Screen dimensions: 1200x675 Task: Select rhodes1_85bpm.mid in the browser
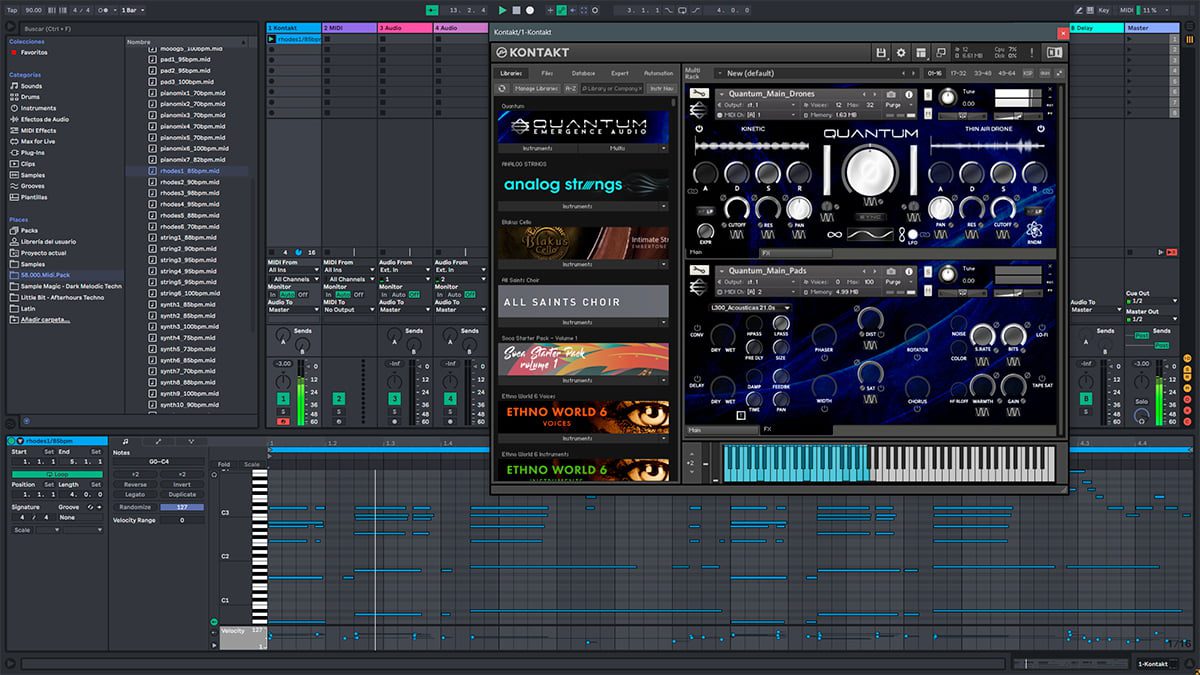point(190,171)
